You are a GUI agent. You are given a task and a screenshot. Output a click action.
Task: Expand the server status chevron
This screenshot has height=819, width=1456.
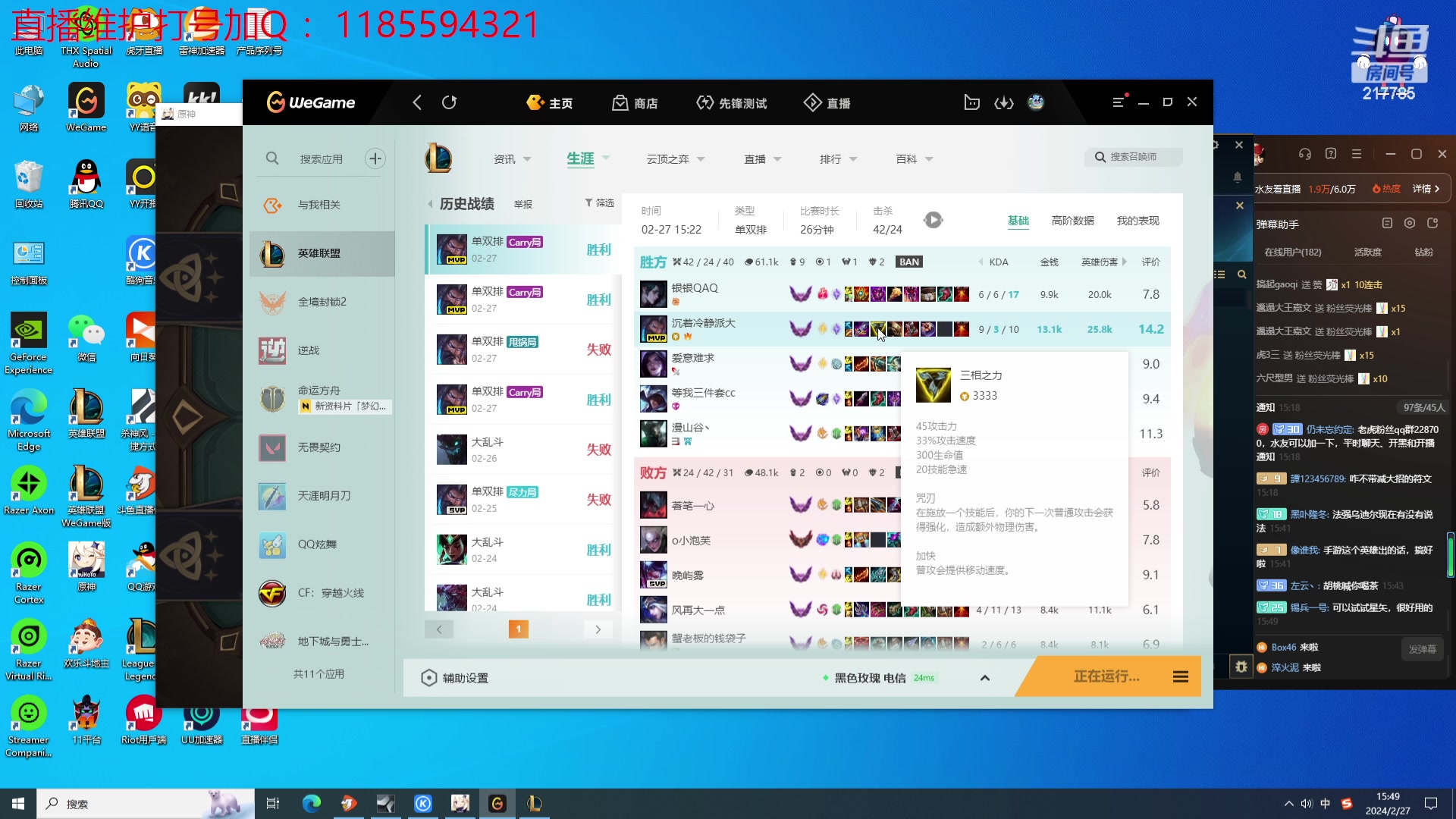click(985, 678)
